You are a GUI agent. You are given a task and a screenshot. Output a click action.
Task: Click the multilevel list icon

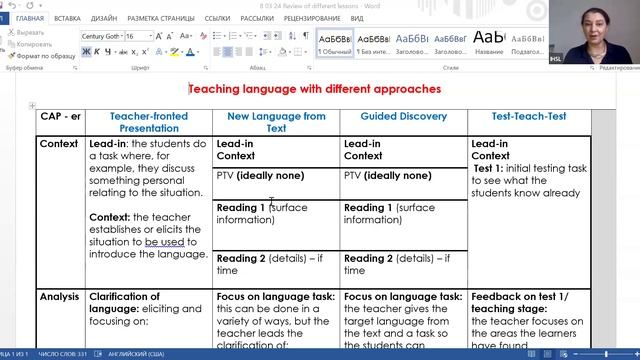click(249, 36)
